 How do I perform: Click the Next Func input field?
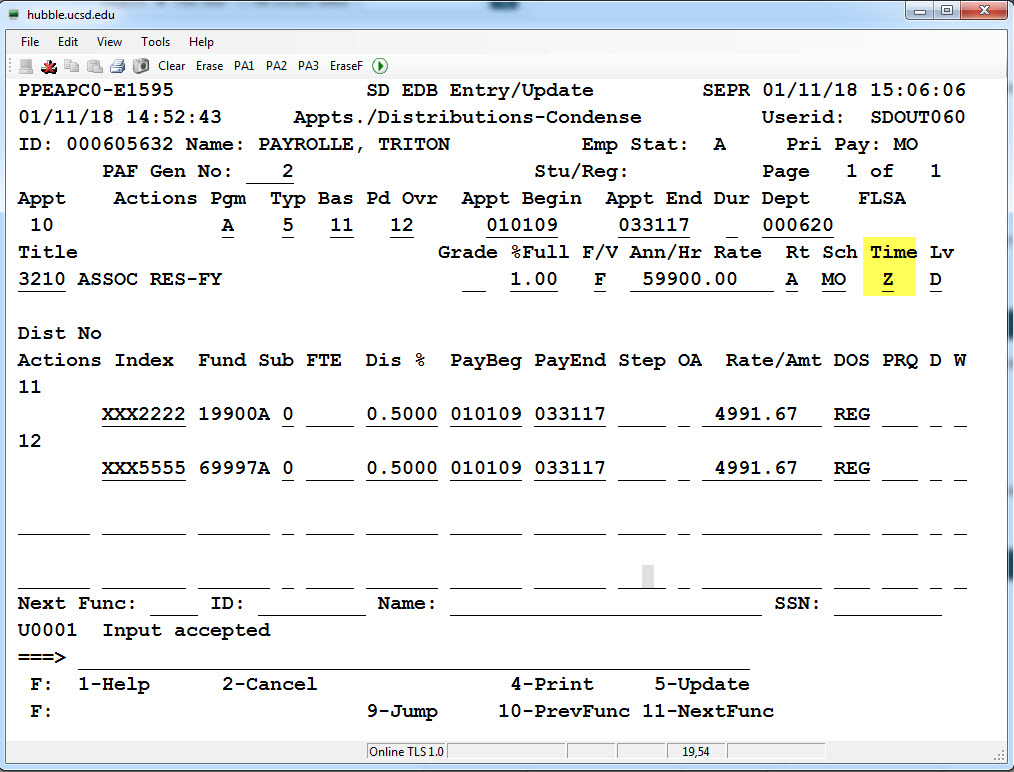173,605
